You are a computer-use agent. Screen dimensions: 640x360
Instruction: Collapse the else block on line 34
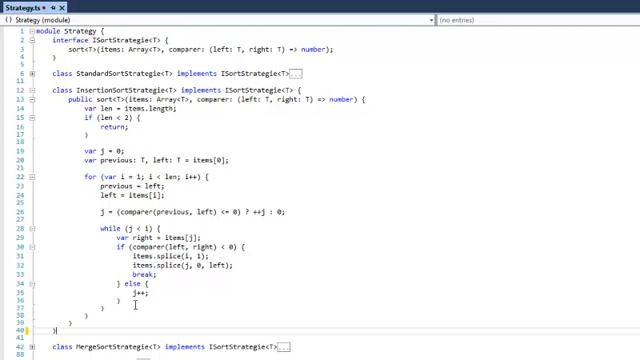(32, 284)
